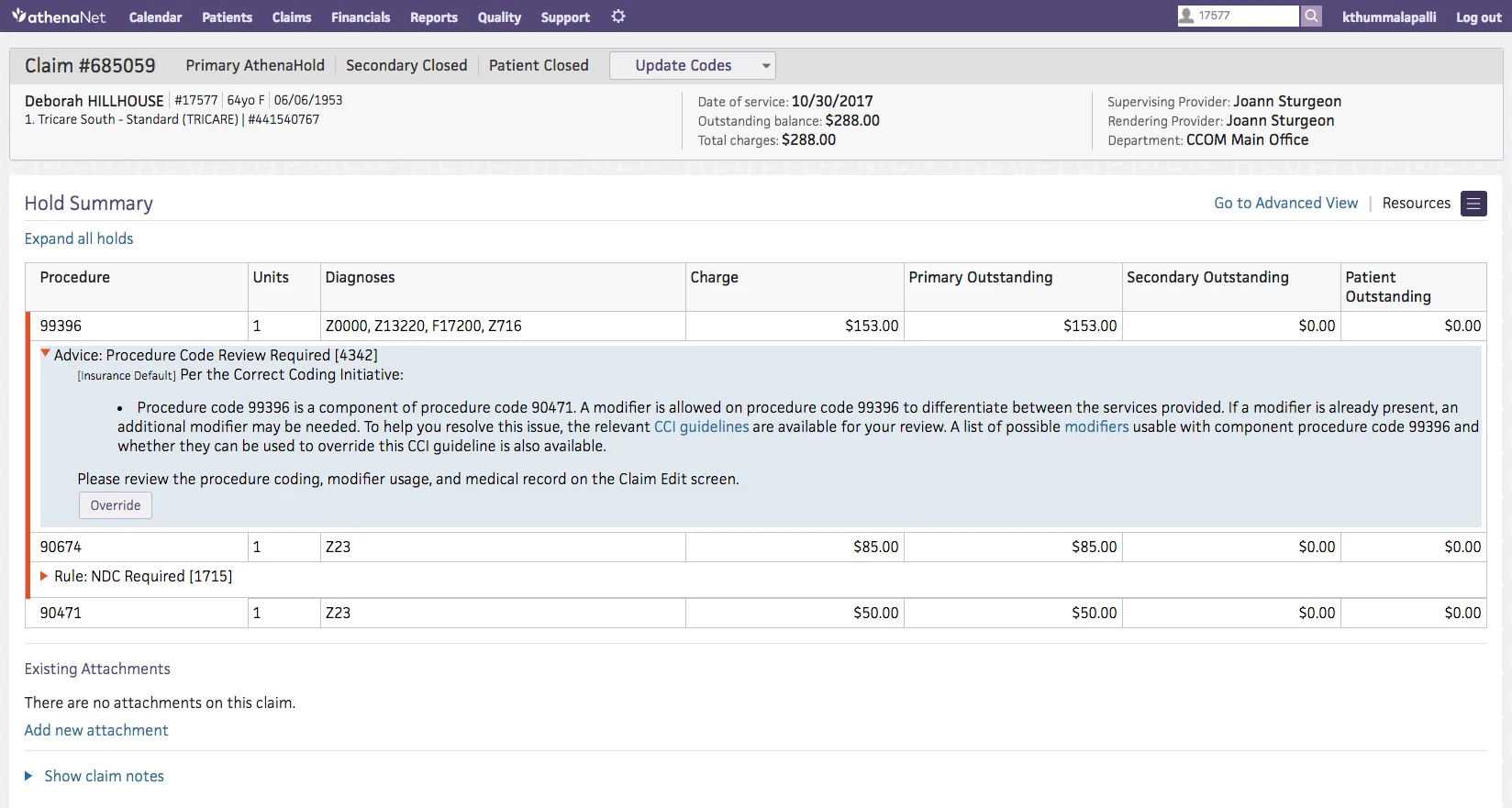1512x808 pixels.
Task: Click the Resources label
Action: pyautogui.click(x=1416, y=203)
